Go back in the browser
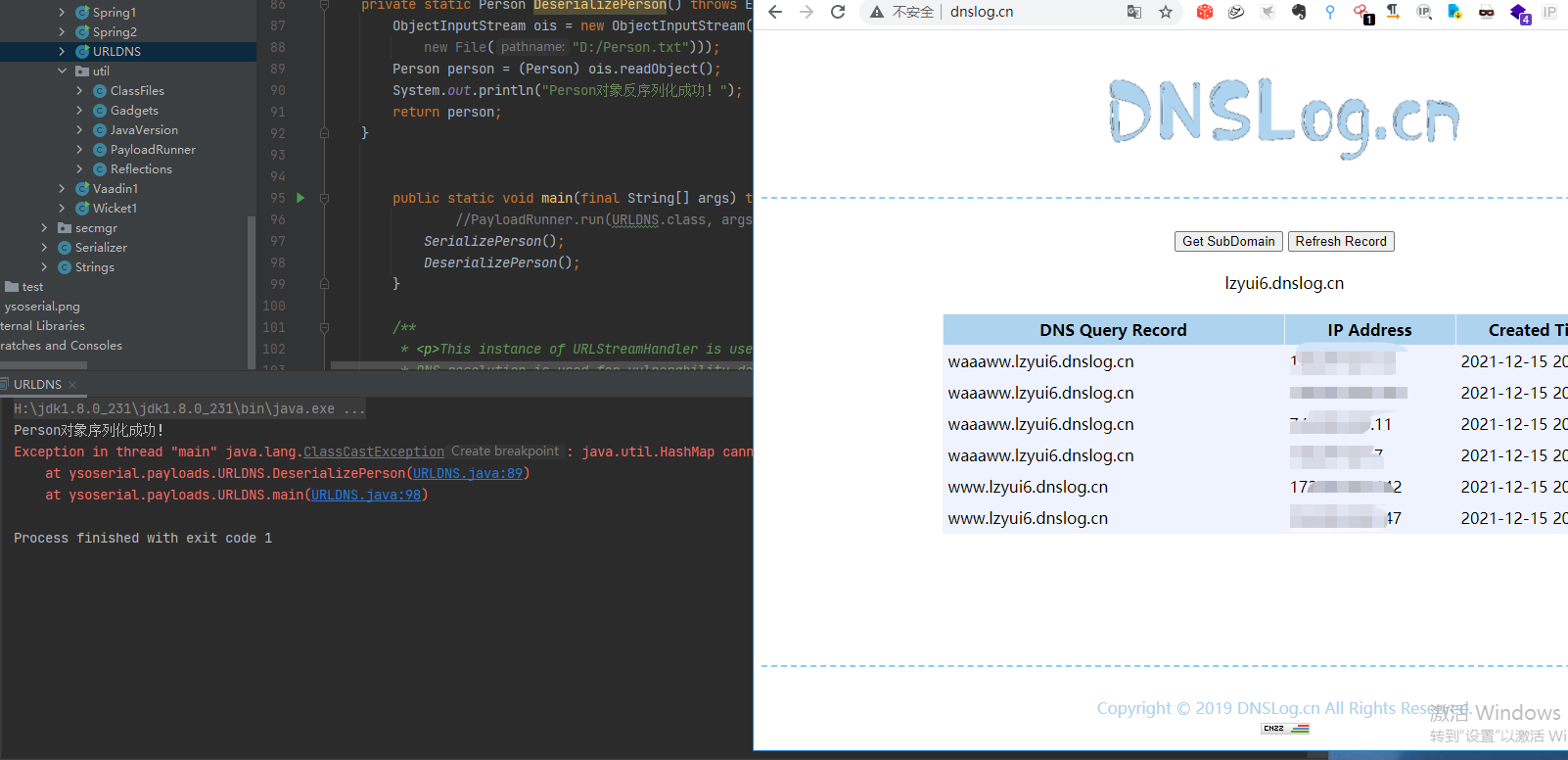This screenshot has height=760, width=1568. coord(775,12)
